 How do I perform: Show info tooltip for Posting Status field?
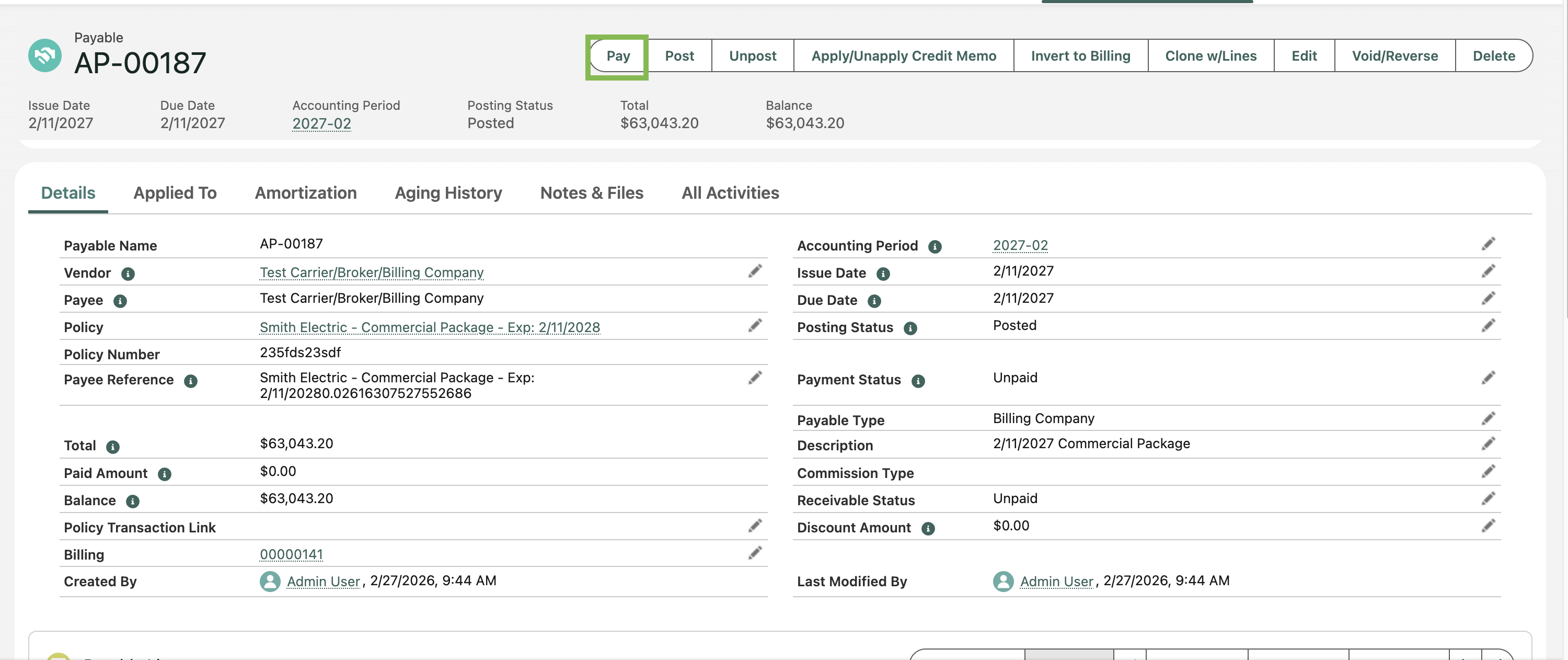coord(910,329)
